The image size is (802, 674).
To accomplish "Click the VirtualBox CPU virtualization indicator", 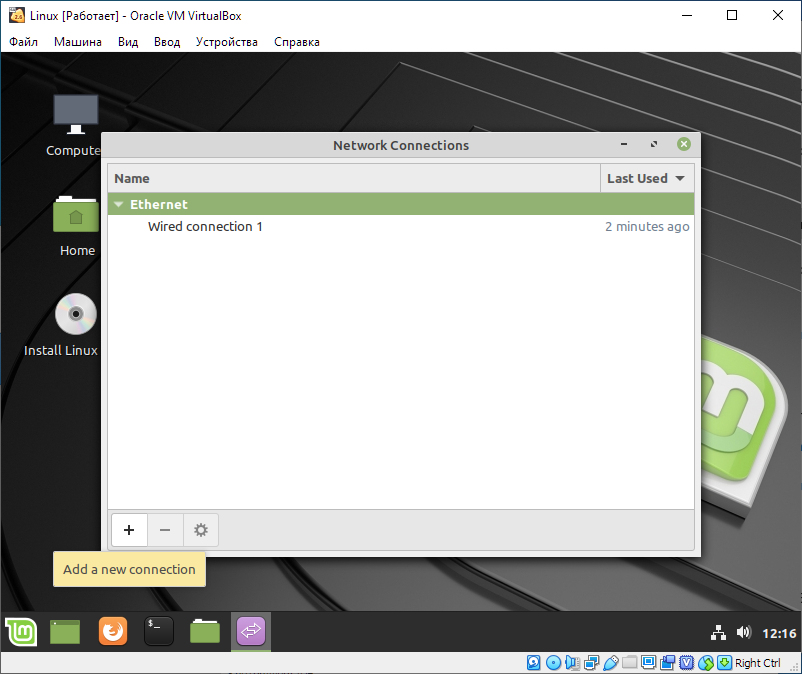I will [686, 663].
